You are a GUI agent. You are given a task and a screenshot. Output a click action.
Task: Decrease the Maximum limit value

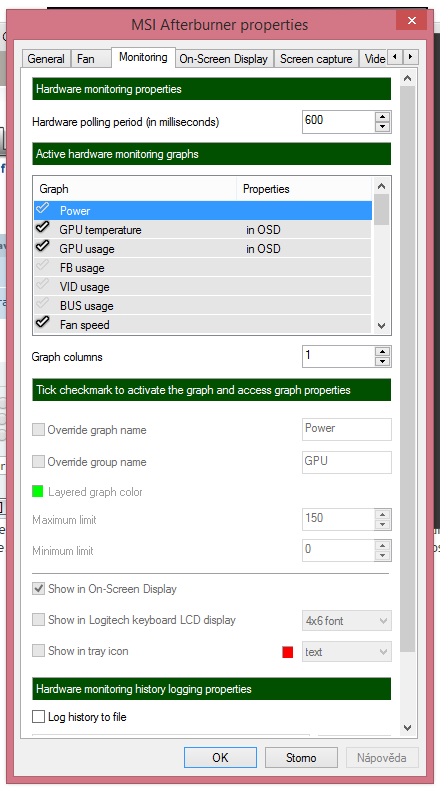click(383, 525)
